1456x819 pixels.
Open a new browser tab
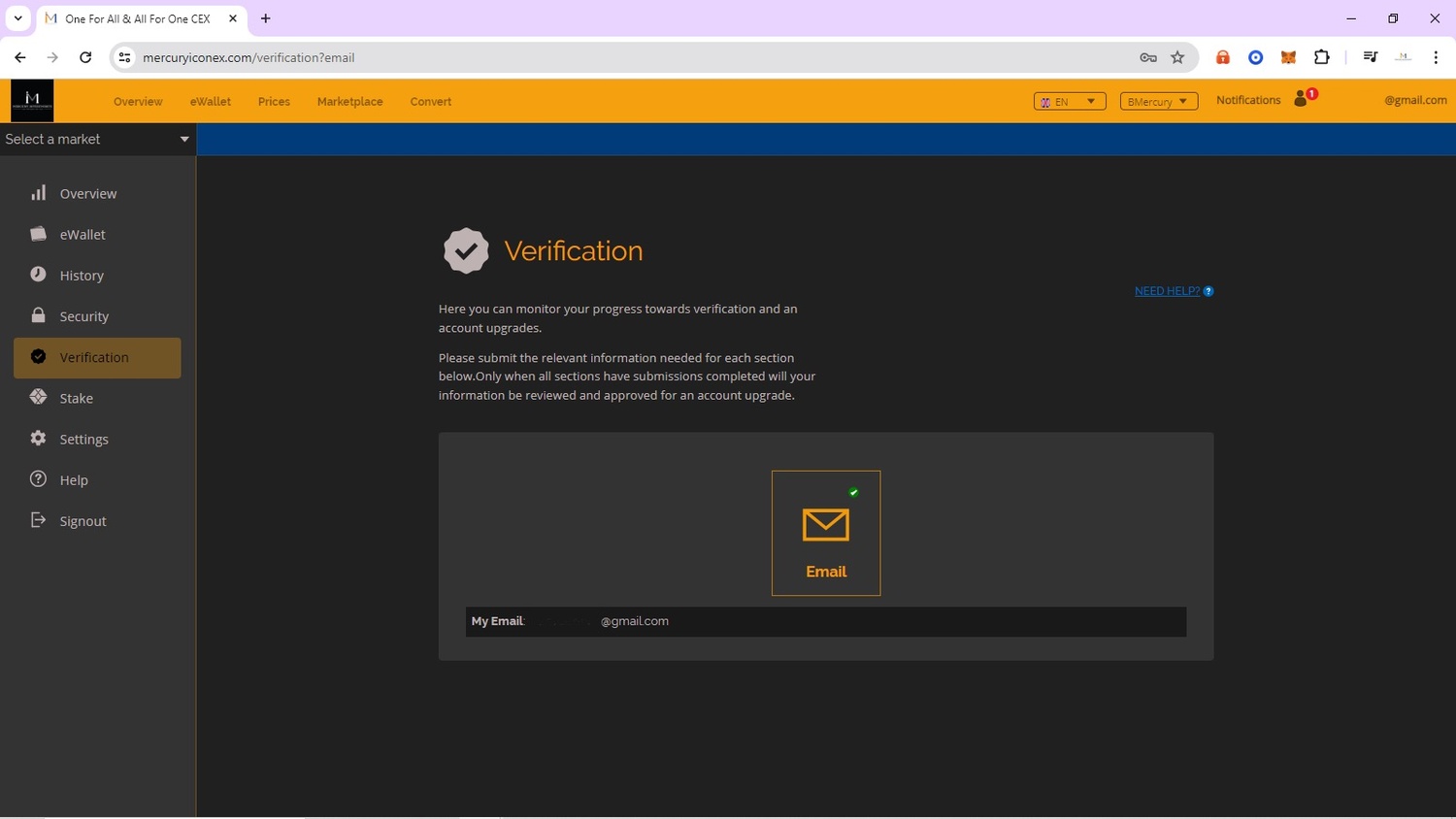click(x=265, y=18)
